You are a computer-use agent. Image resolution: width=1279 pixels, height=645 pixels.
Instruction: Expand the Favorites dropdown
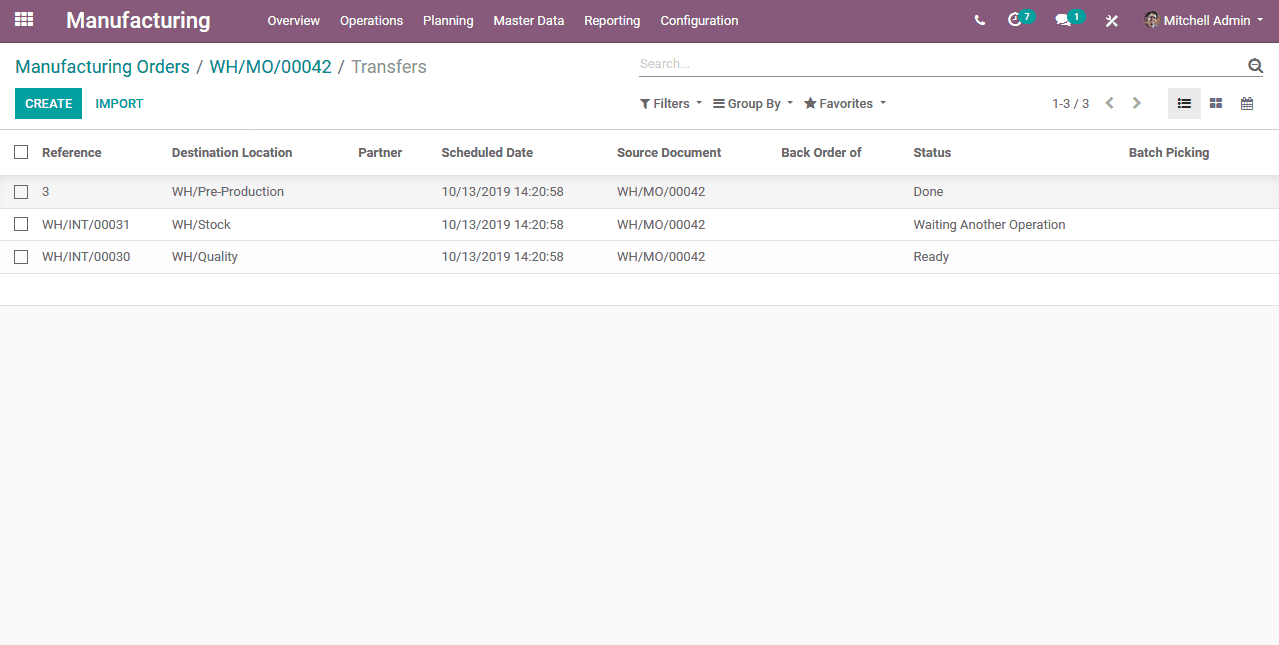tap(845, 104)
